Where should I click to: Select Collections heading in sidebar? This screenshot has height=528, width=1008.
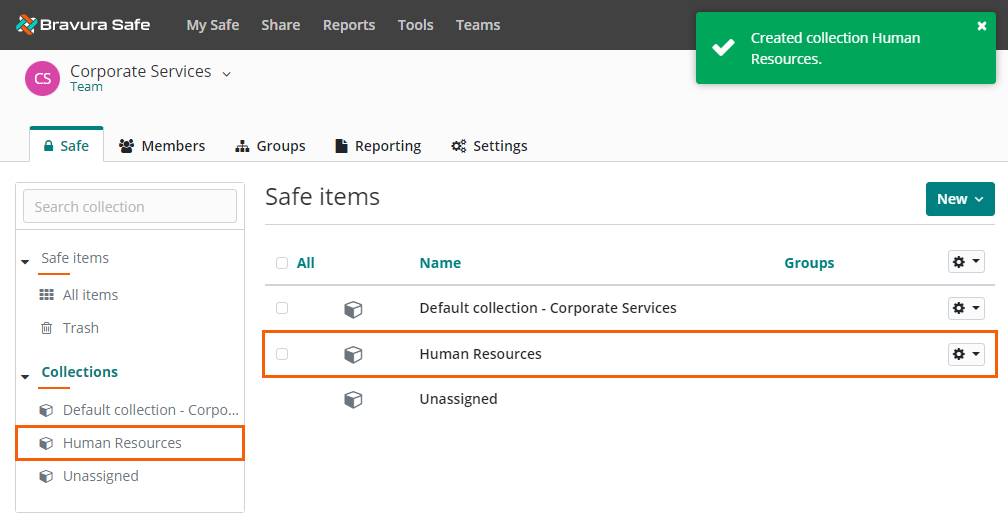[80, 372]
